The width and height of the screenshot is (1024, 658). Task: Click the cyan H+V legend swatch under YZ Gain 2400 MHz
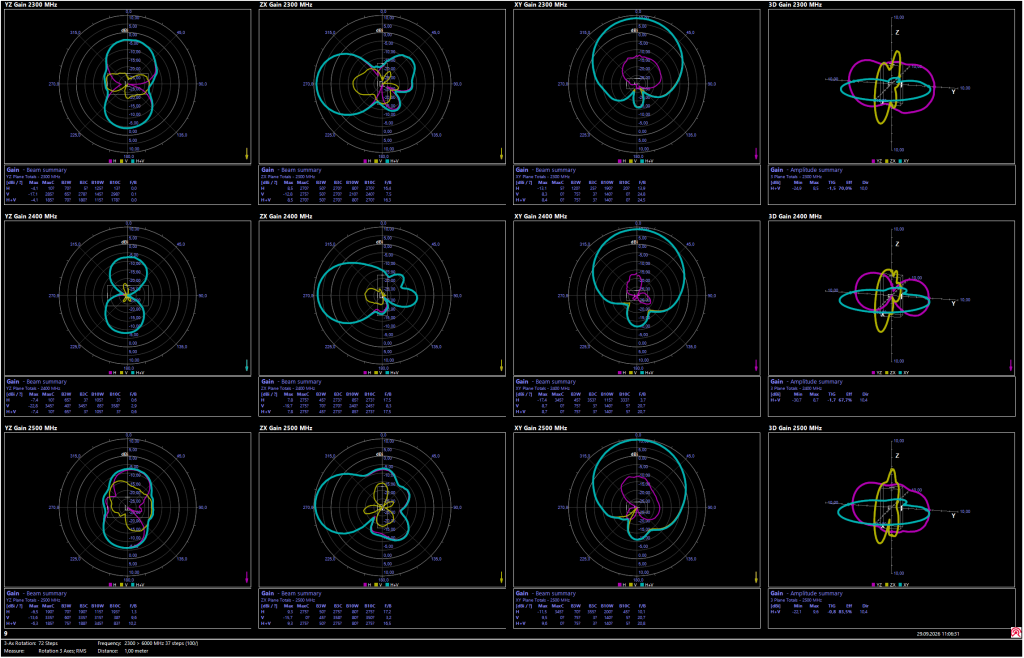[x=131, y=372]
